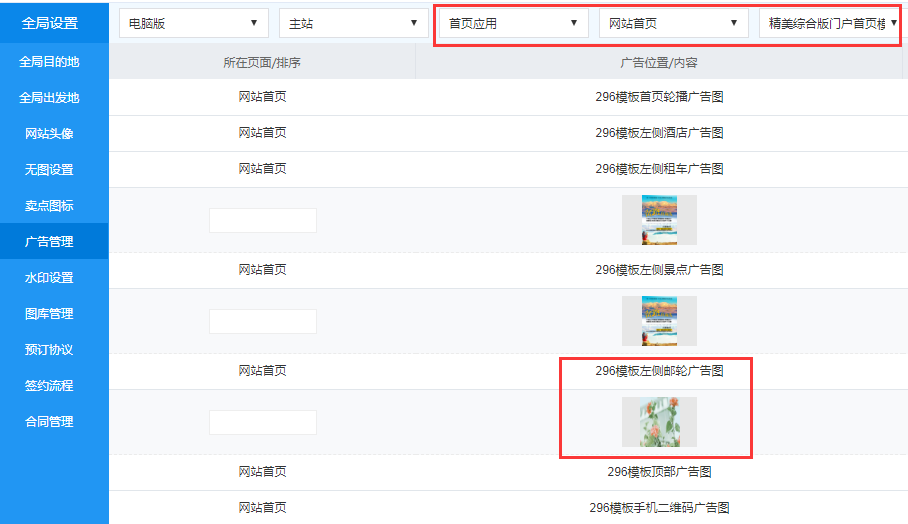
Task: Expand the 网站首页 page dropdown
Action: tap(673, 23)
